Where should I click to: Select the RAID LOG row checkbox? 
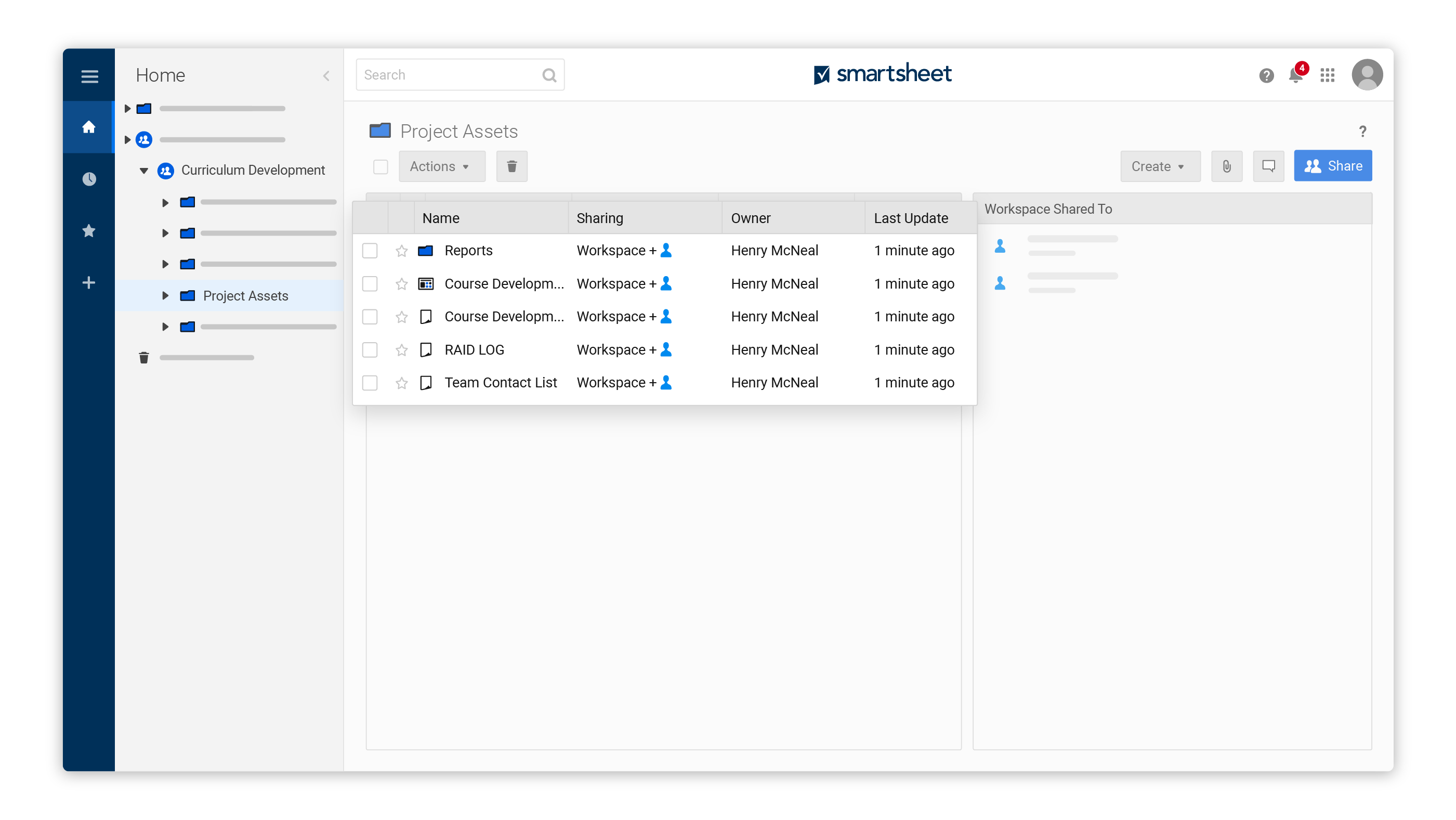click(x=370, y=350)
